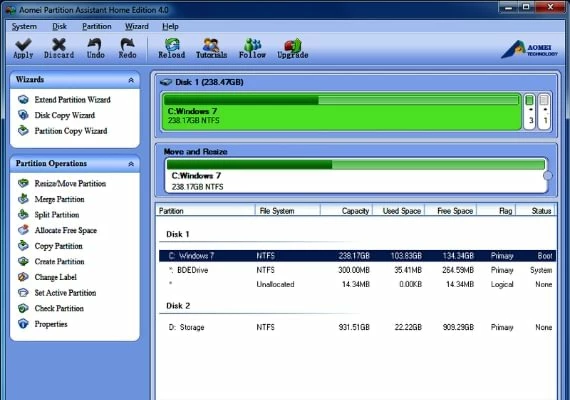
Task: Click the Disk 1 group heading in list
Action: click(x=178, y=234)
